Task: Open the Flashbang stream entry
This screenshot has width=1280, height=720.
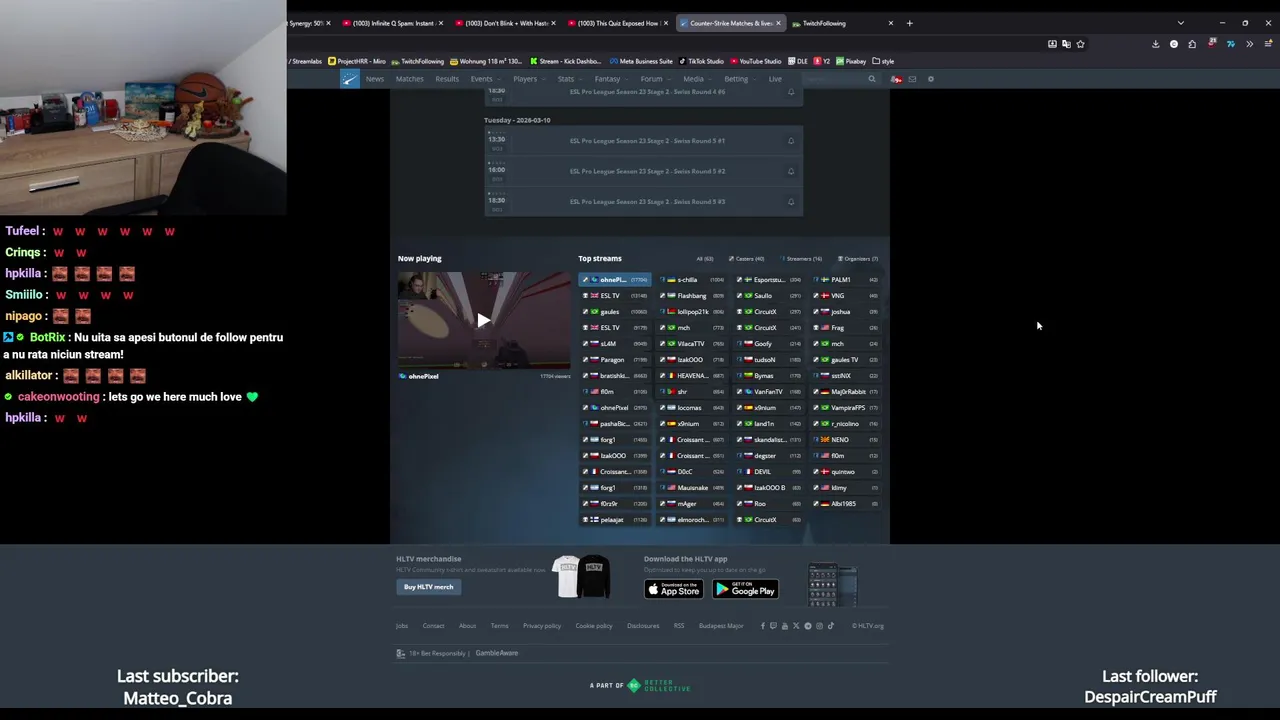Action: (692, 296)
